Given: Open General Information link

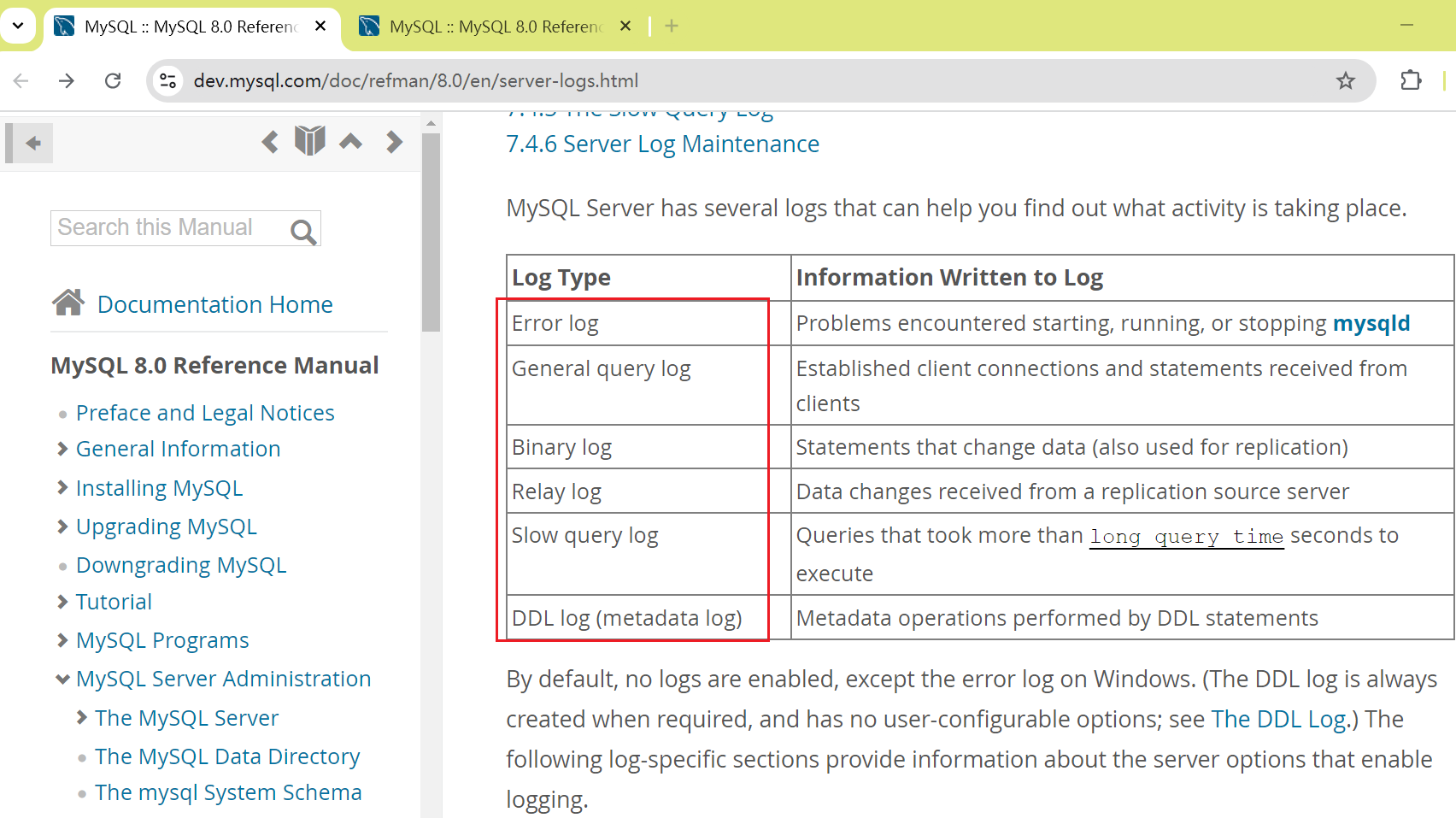Looking at the screenshot, I should 178,449.
